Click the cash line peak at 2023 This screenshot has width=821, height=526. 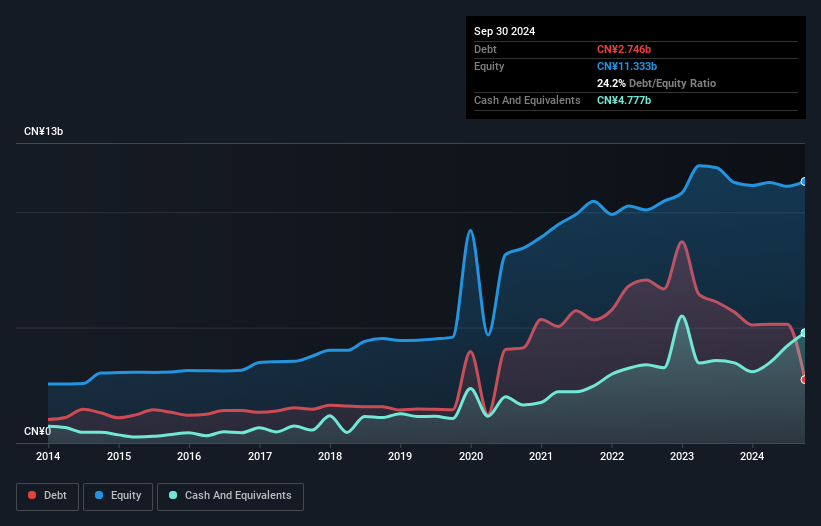pyautogui.click(x=681, y=316)
